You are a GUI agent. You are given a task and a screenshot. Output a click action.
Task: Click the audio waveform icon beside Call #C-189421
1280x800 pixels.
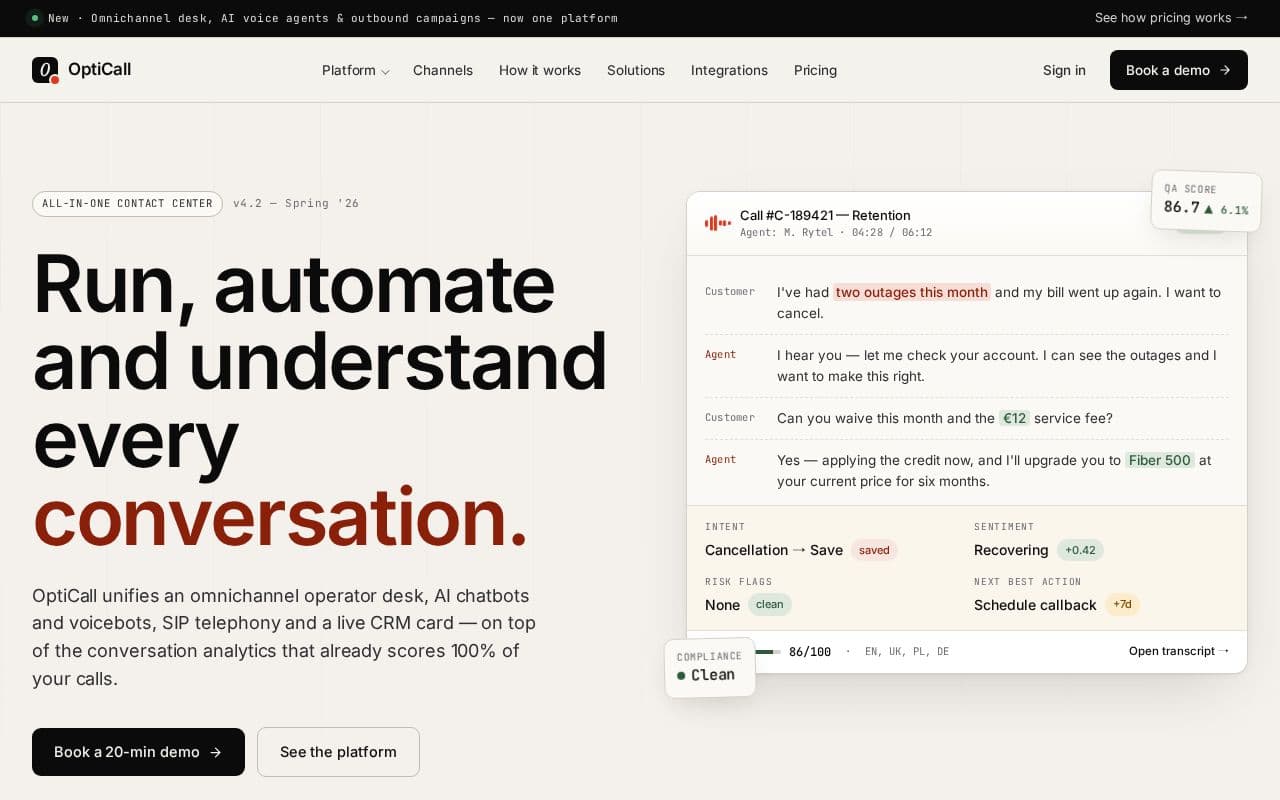click(x=718, y=223)
